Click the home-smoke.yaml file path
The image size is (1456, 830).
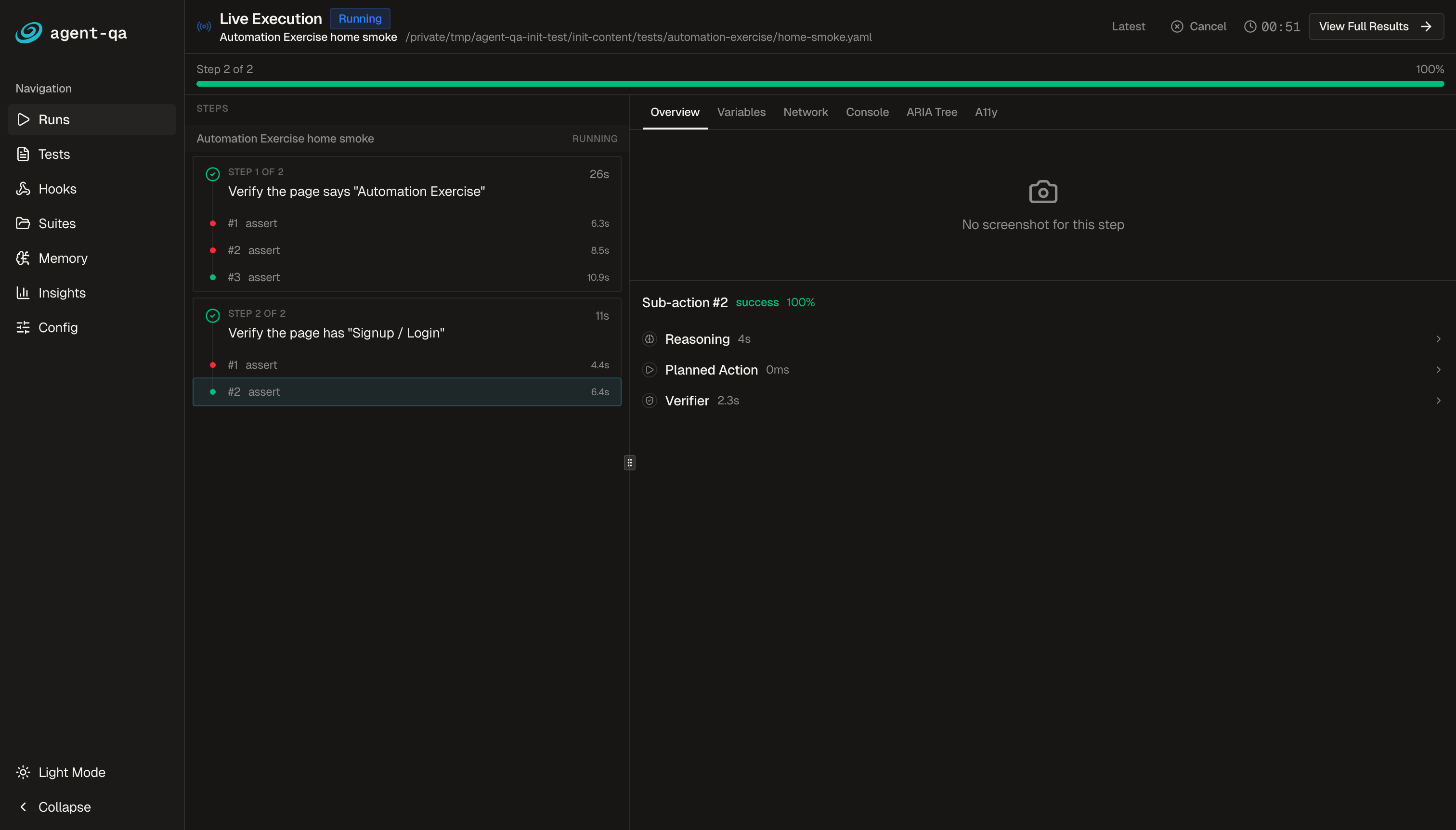click(638, 37)
